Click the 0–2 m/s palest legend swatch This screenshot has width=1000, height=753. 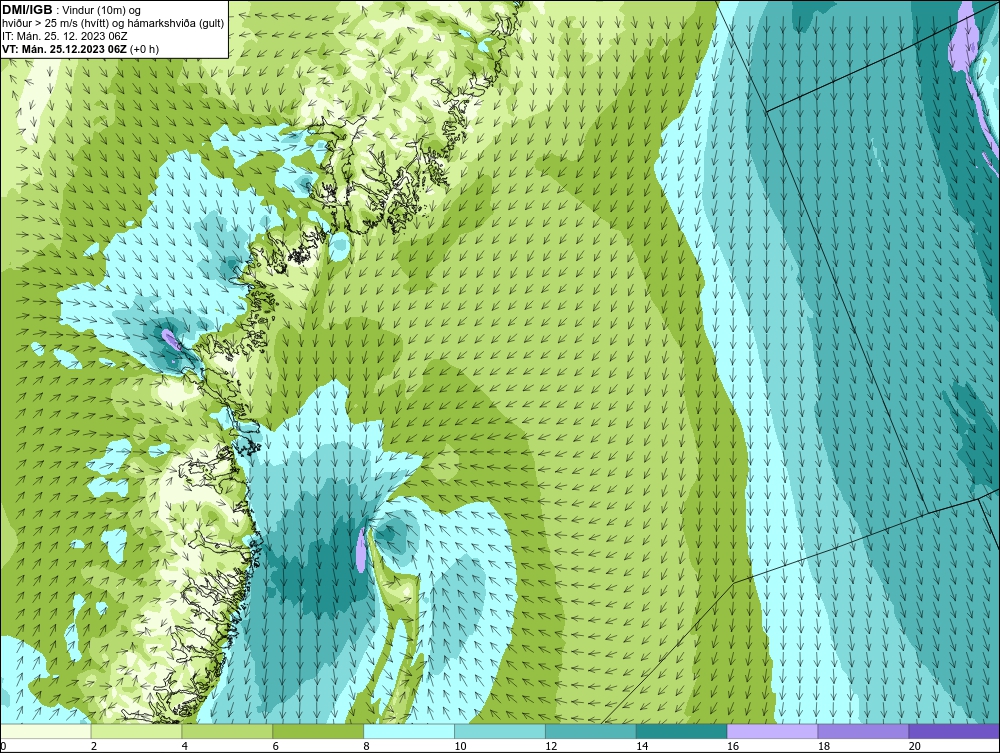[46, 731]
